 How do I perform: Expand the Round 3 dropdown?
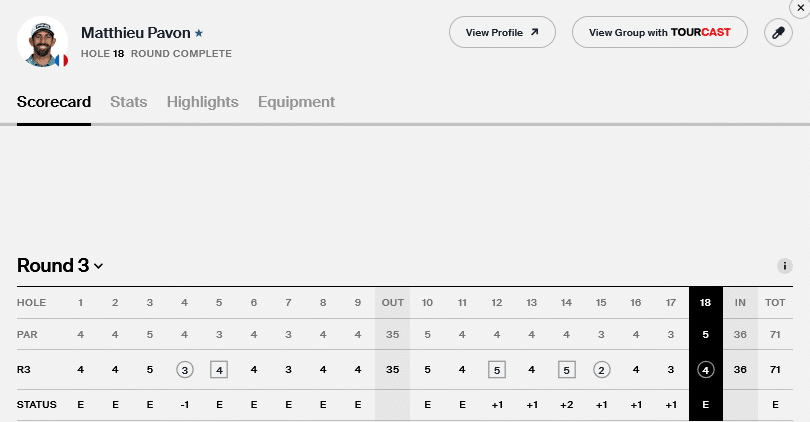tap(60, 265)
